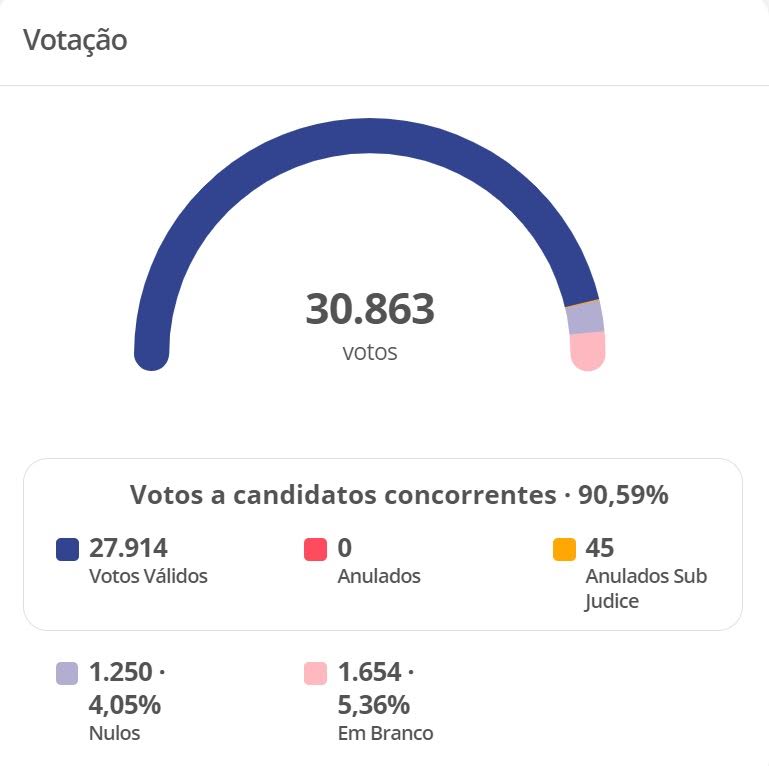Click the red Anulados legend swatch
This screenshot has height=766, width=769.
point(315,550)
